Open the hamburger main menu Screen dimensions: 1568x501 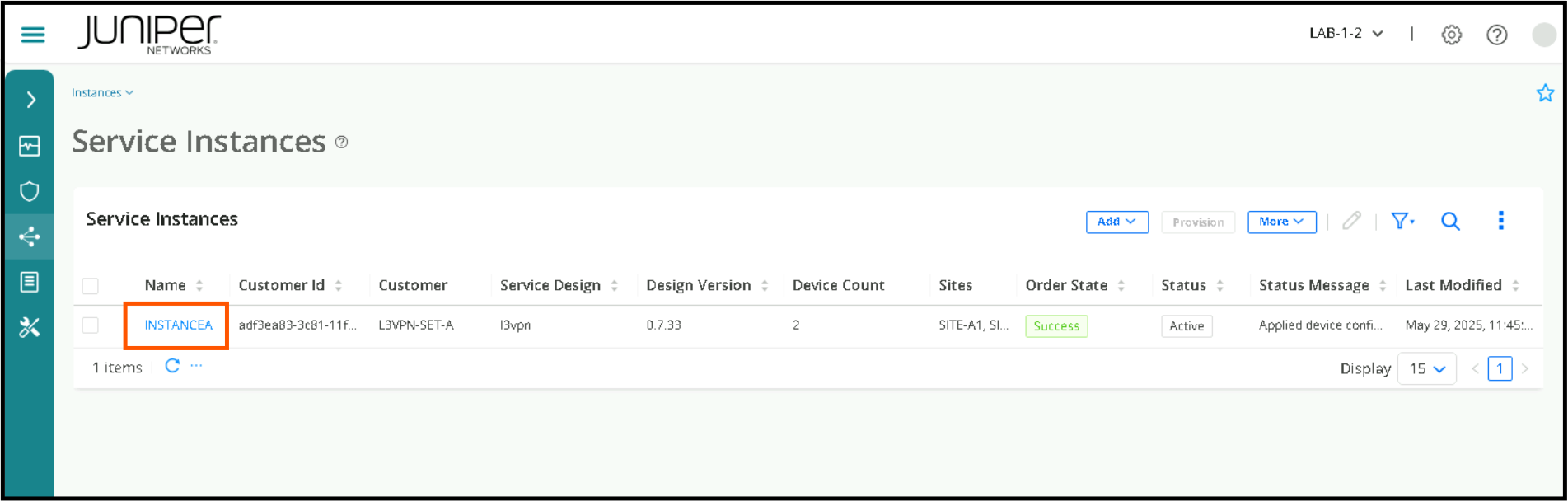(x=33, y=35)
